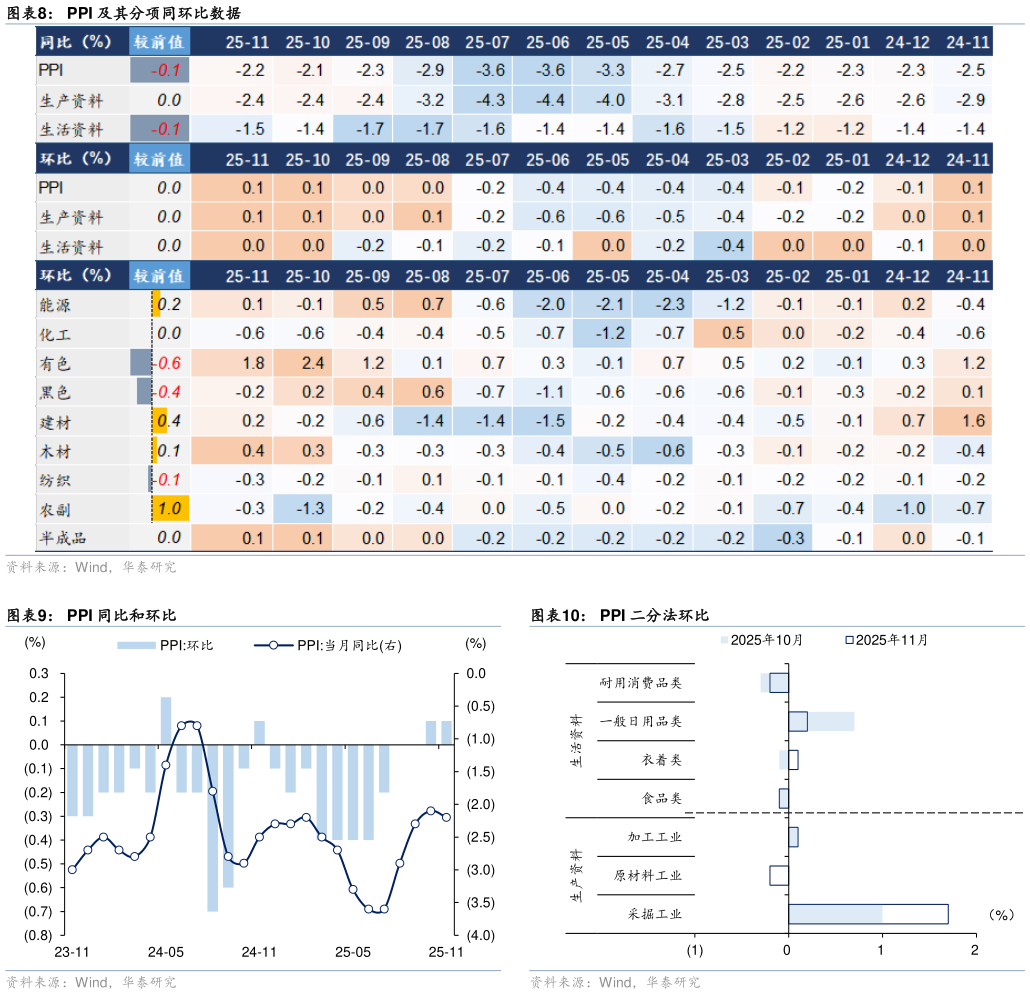Click the 能源 row label
The width and height of the screenshot is (1030, 995).
(x=55, y=305)
